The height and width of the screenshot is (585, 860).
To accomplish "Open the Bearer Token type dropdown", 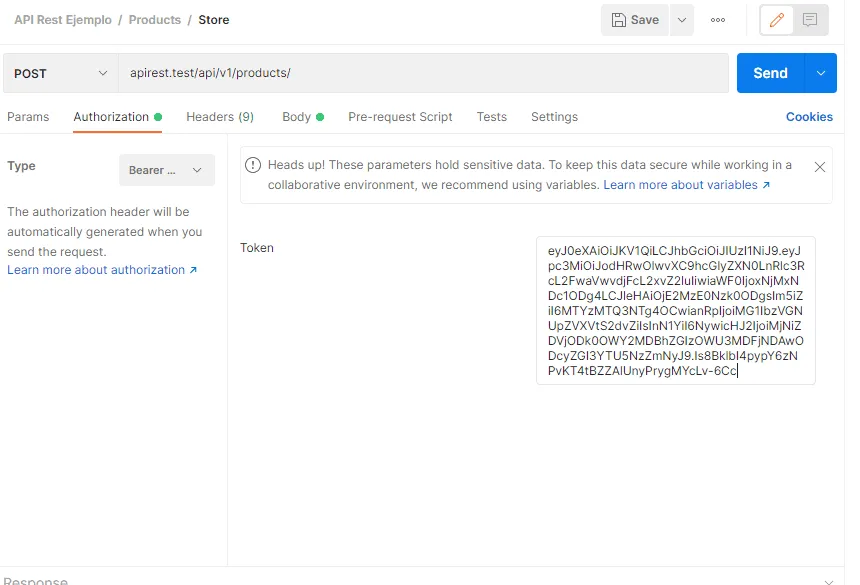I will coord(166,171).
